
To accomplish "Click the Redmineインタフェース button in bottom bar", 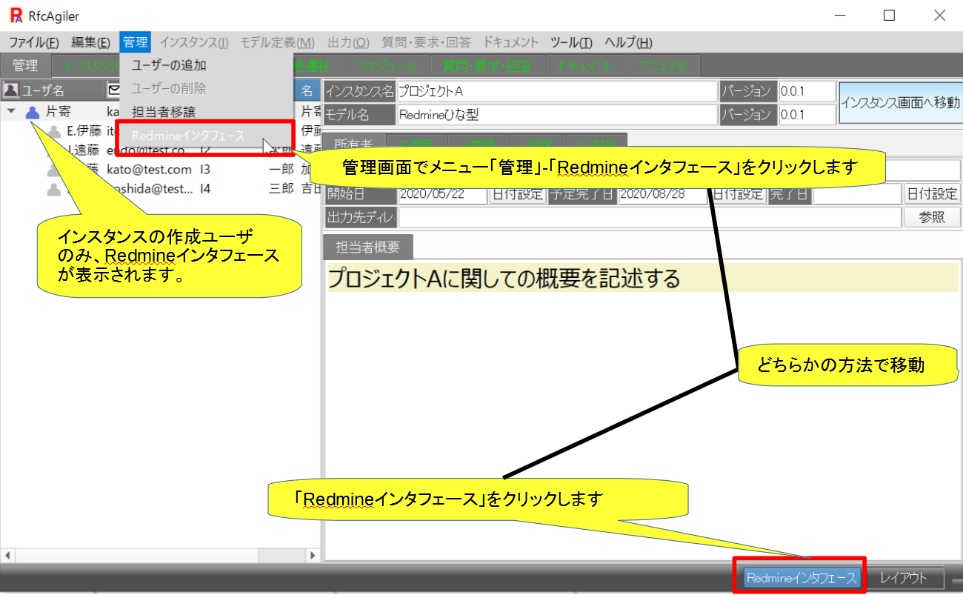I will tap(800, 578).
